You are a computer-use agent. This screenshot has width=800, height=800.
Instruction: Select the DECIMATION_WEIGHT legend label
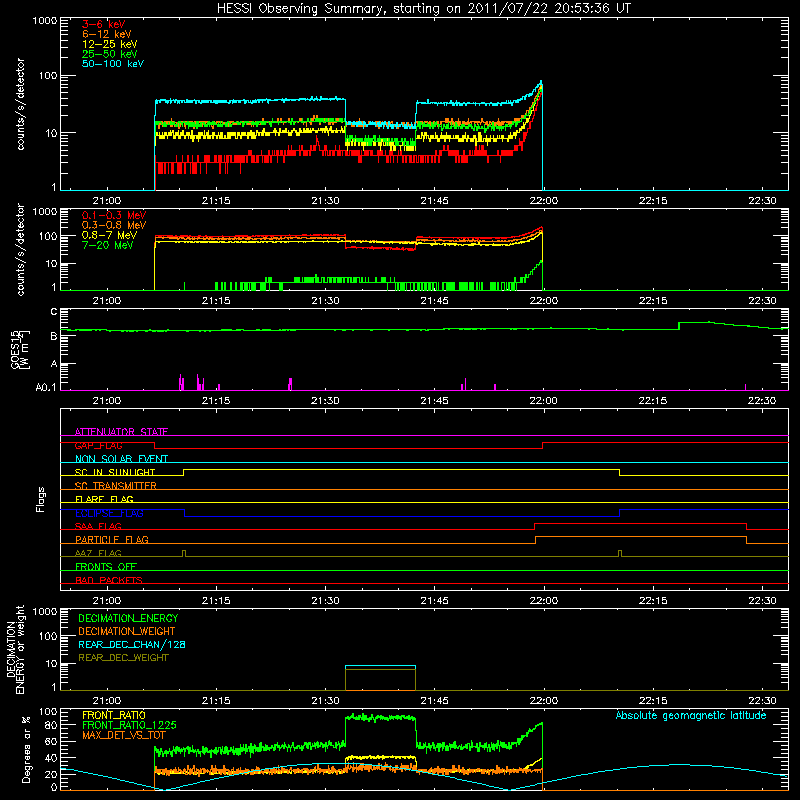tap(127, 631)
